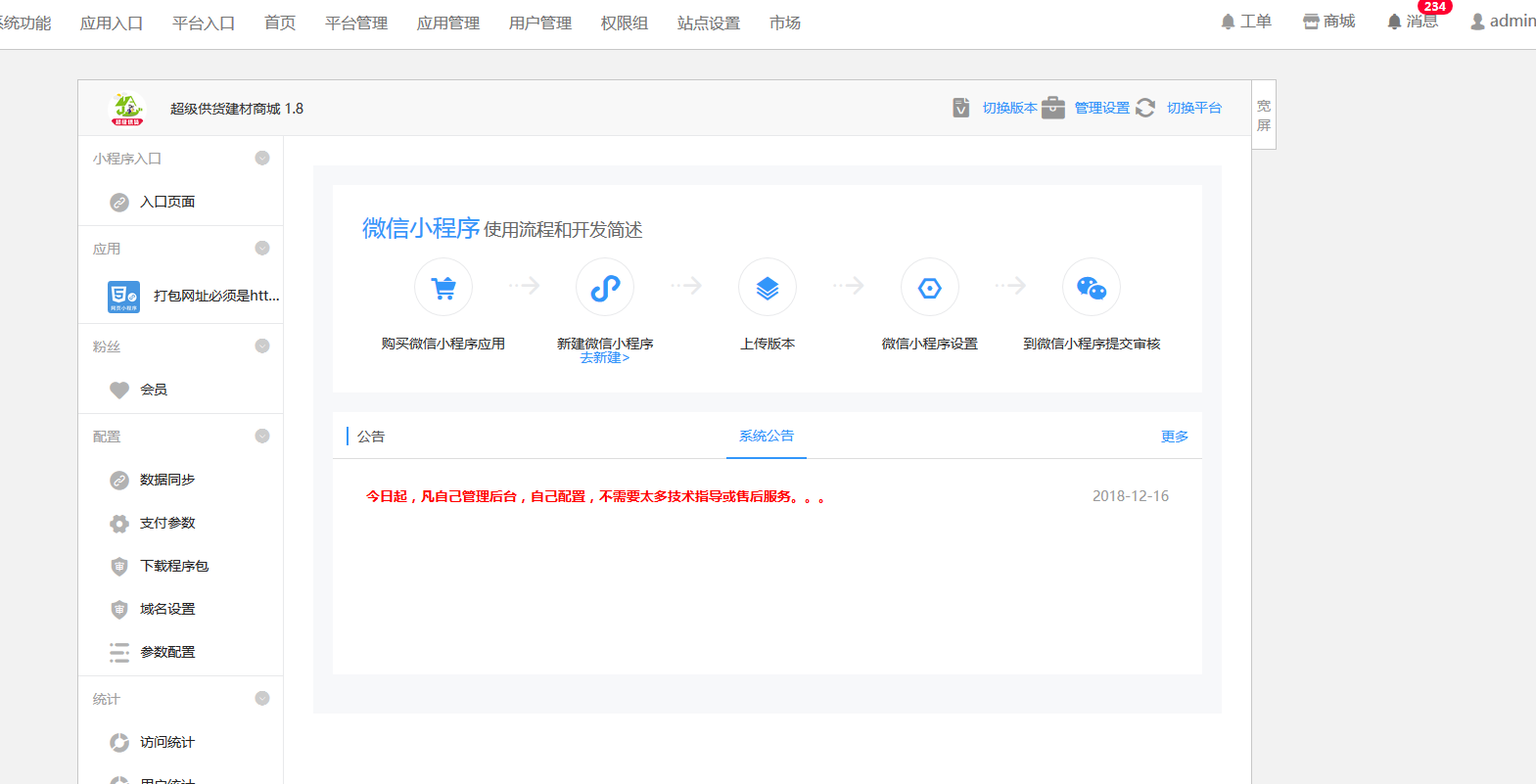
Task: Open the HTML5 packaging app icon
Action: pos(123,297)
